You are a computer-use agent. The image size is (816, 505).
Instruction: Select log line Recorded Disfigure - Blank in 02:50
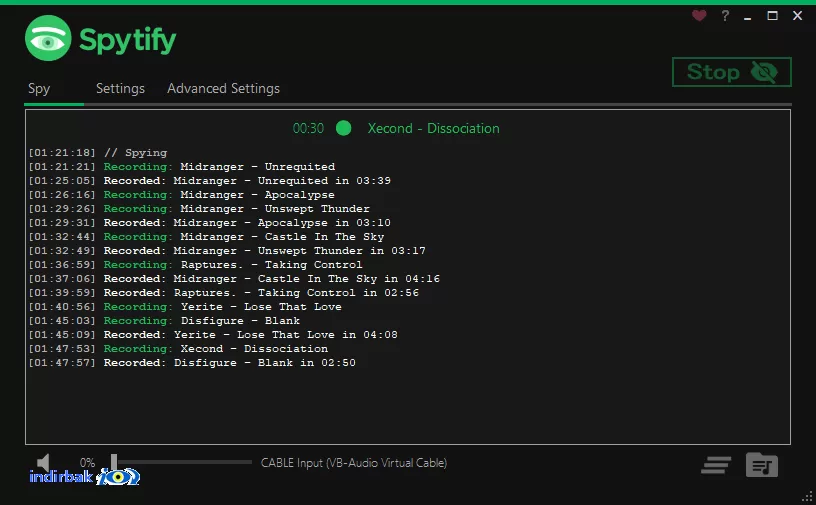(x=192, y=363)
